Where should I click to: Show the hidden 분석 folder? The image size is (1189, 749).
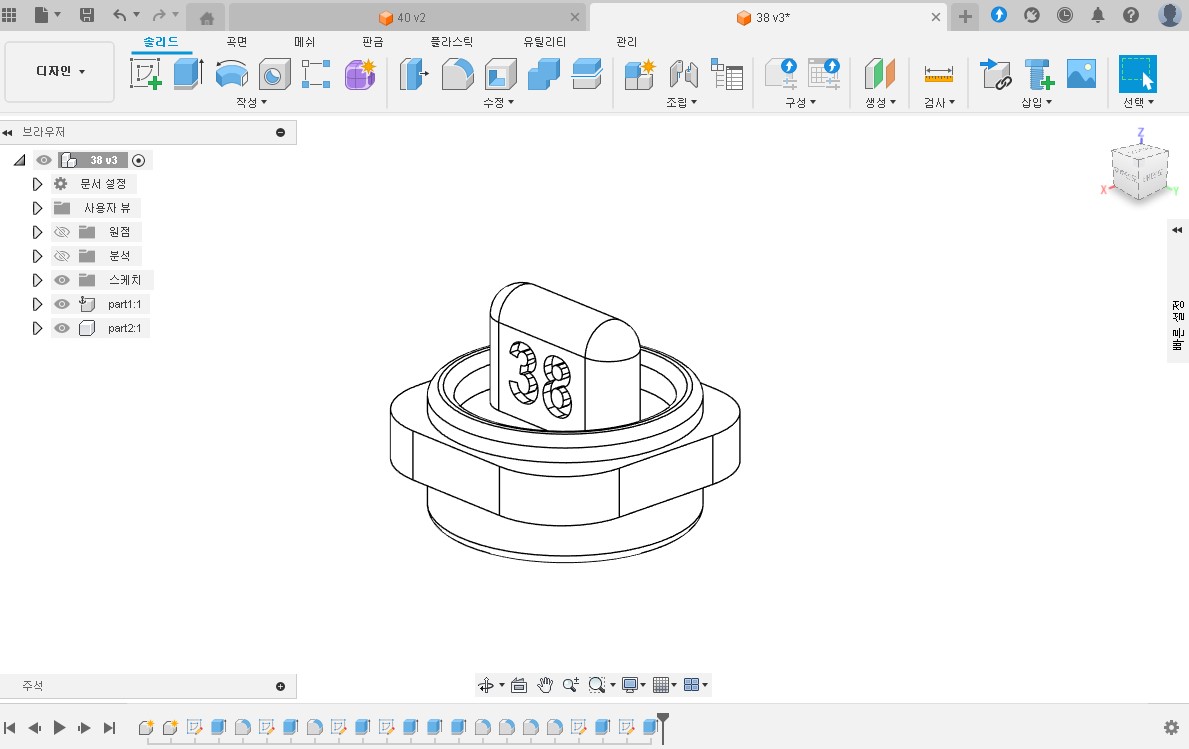[62, 256]
